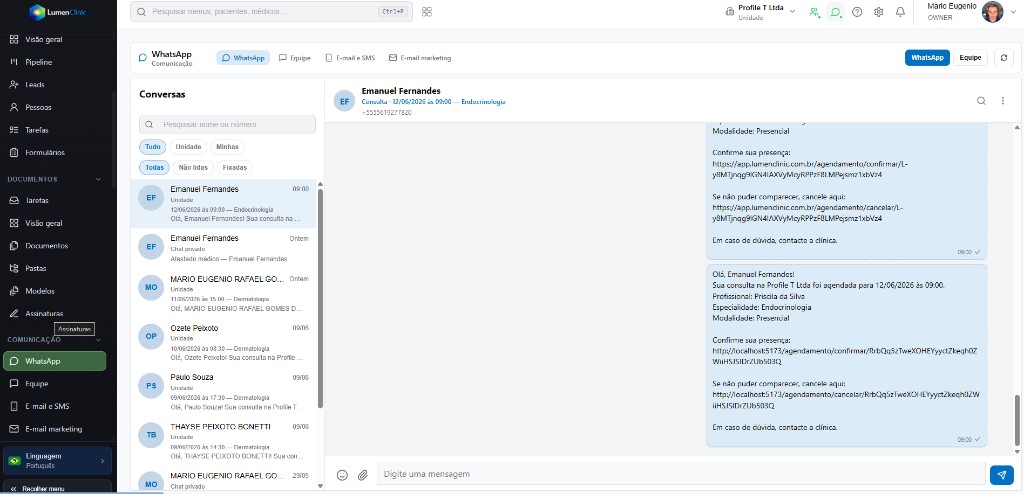This screenshot has height=494, width=1024.
Task: Switch to the Equipe tab
Action: click(x=295, y=58)
